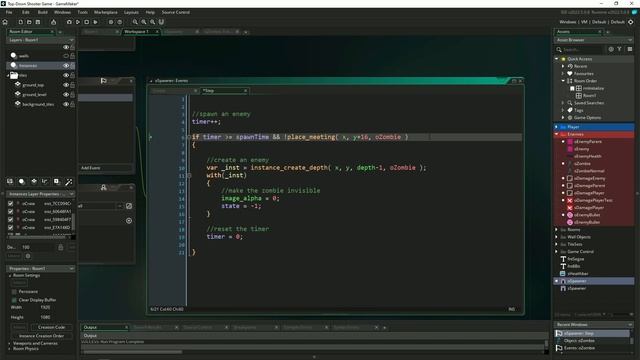640x360 pixels.
Task: Click the depth value field showing 100
Action: pyautogui.click(x=37, y=247)
